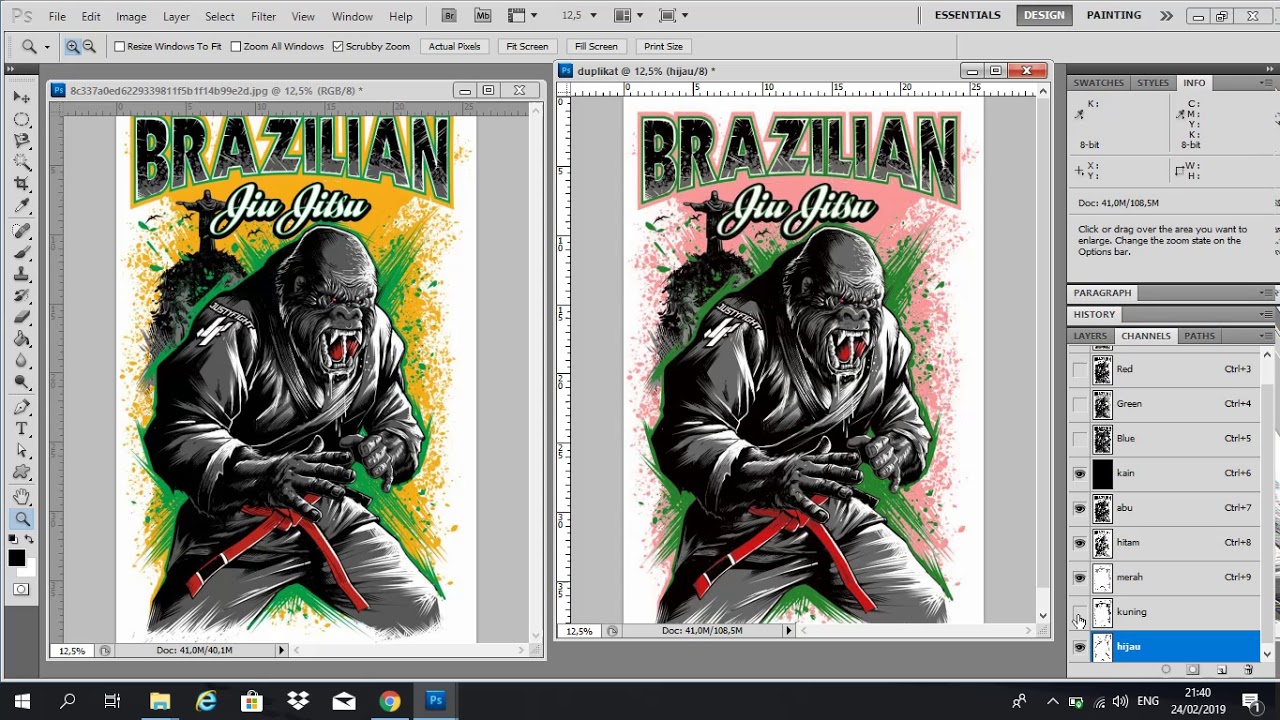Click the Actual Pixels button
This screenshot has width=1280, height=720.
click(455, 47)
